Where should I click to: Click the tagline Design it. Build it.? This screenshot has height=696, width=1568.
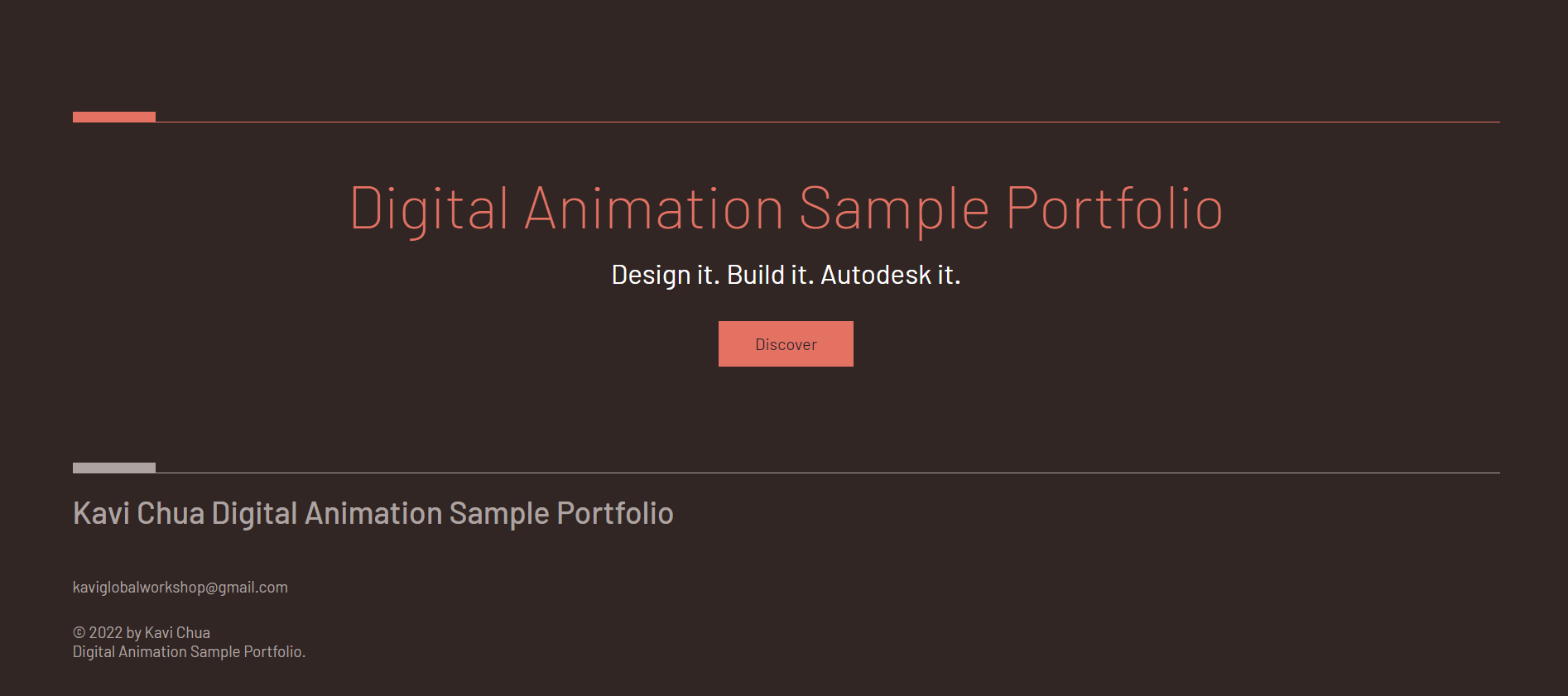click(x=786, y=275)
